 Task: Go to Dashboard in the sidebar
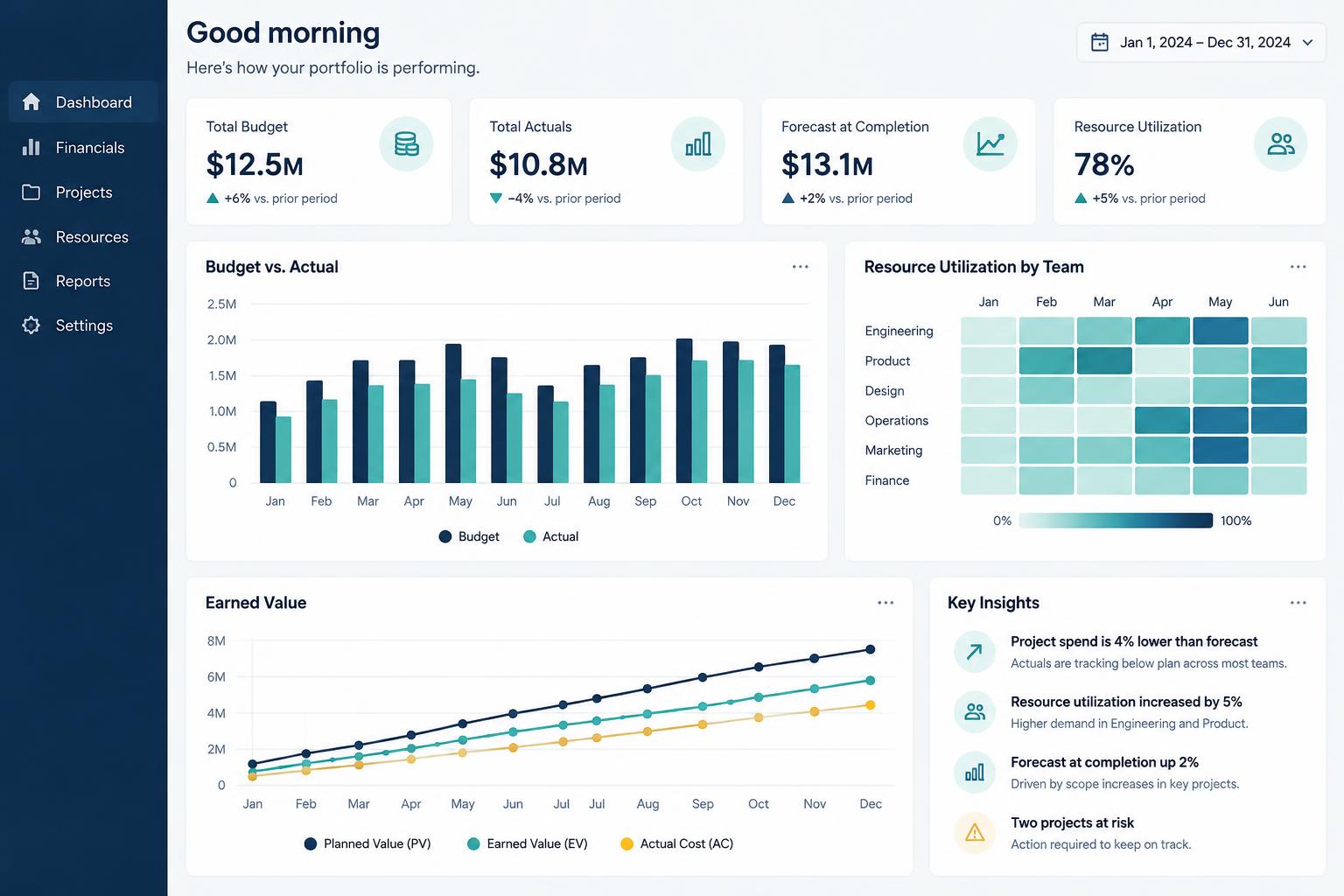coord(83,102)
